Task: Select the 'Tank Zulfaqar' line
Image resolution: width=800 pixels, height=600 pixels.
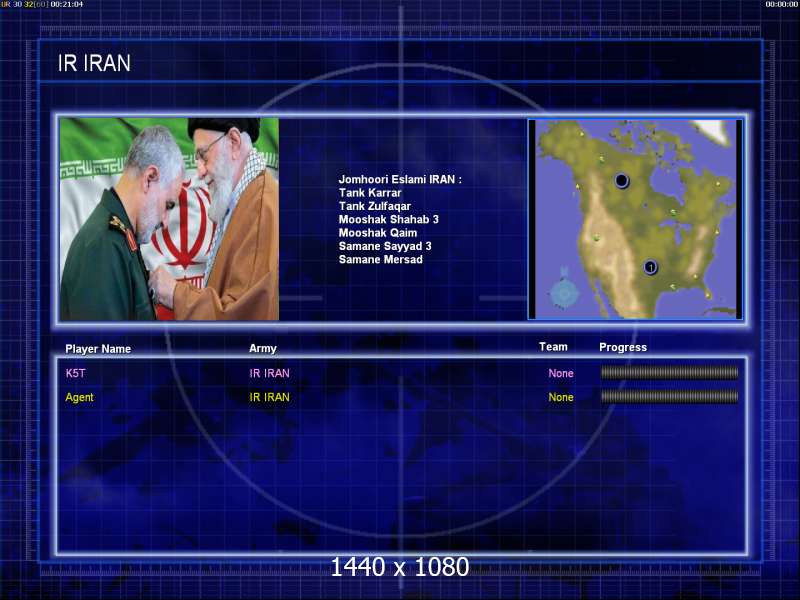Action: pos(374,206)
